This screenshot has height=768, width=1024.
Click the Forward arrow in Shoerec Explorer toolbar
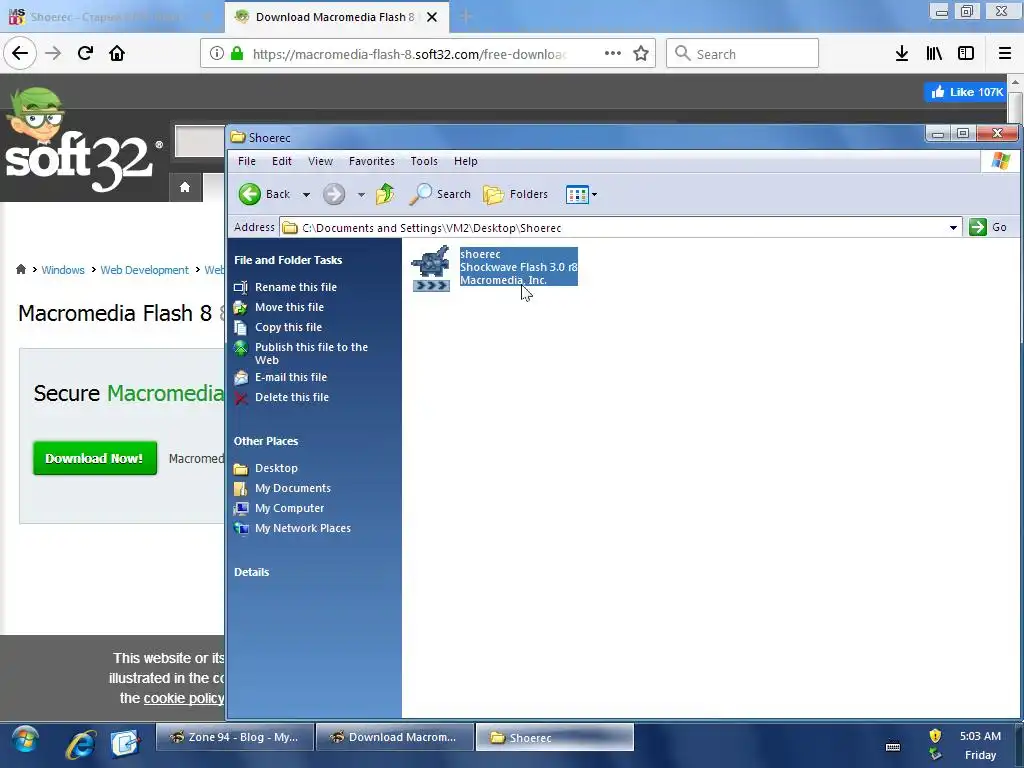[x=334, y=194]
